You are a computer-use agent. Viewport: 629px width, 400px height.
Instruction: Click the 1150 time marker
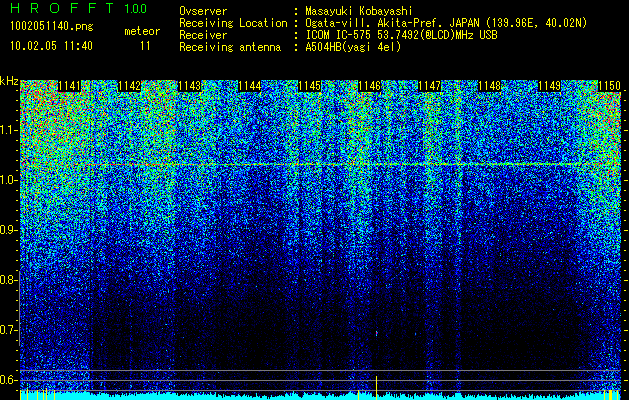click(609, 86)
